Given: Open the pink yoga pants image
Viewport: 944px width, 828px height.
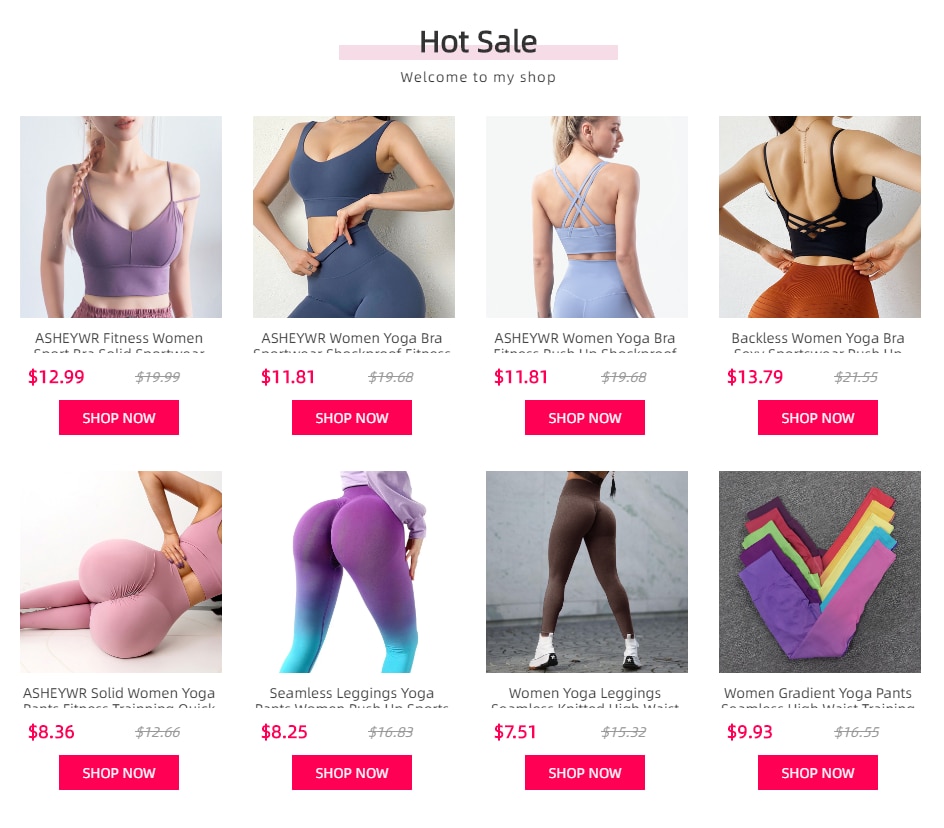Looking at the screenshot, I should tap(120, 571).
